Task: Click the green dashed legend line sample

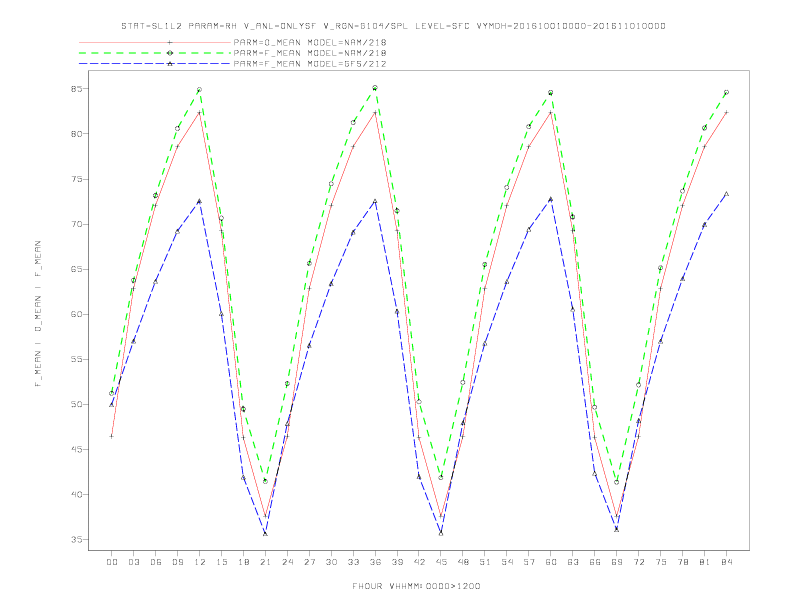Action: (155, 53)
